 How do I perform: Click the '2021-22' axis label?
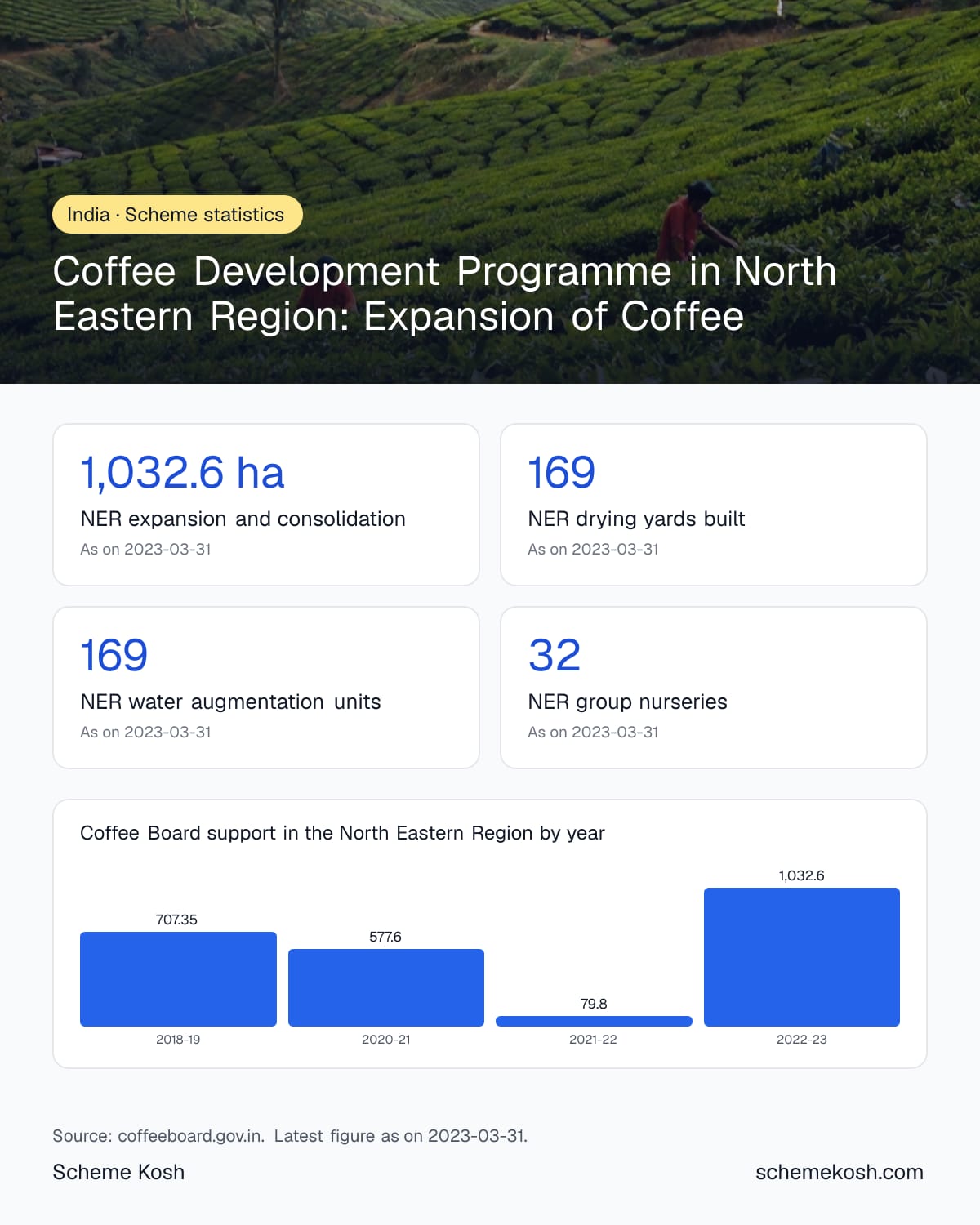click(x=594, y=1040)
